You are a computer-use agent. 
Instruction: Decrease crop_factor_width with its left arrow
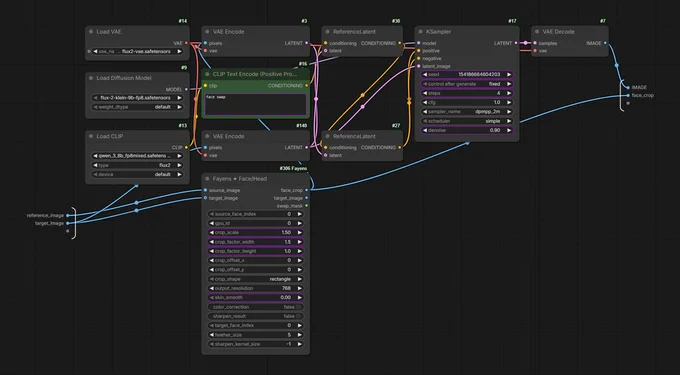point(211,242)
